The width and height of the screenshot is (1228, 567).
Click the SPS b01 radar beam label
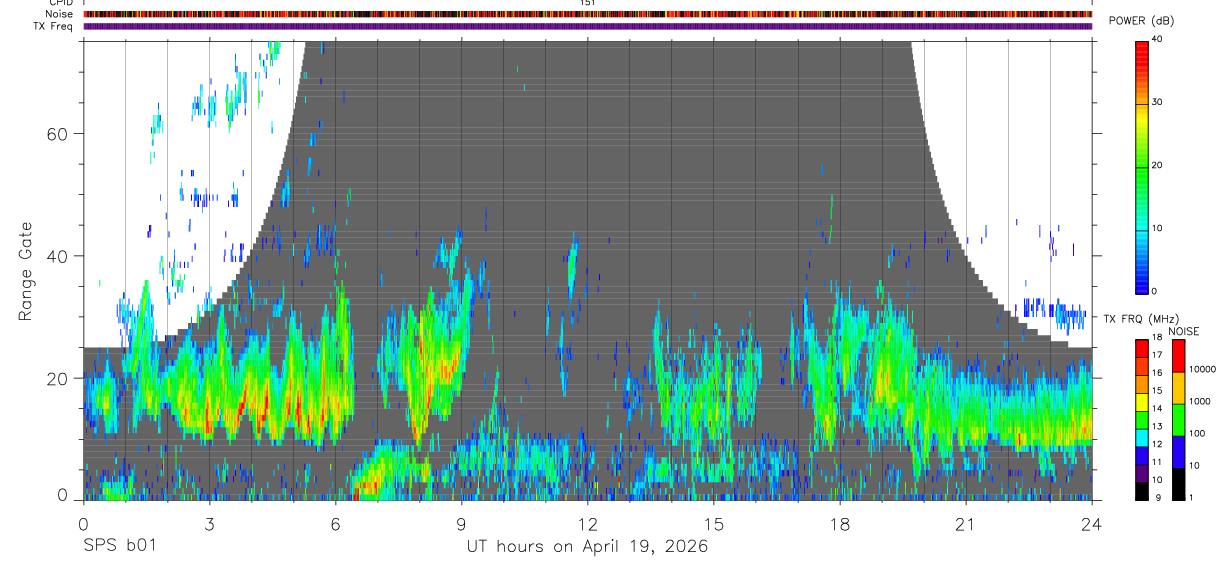[x=119, y=547]
